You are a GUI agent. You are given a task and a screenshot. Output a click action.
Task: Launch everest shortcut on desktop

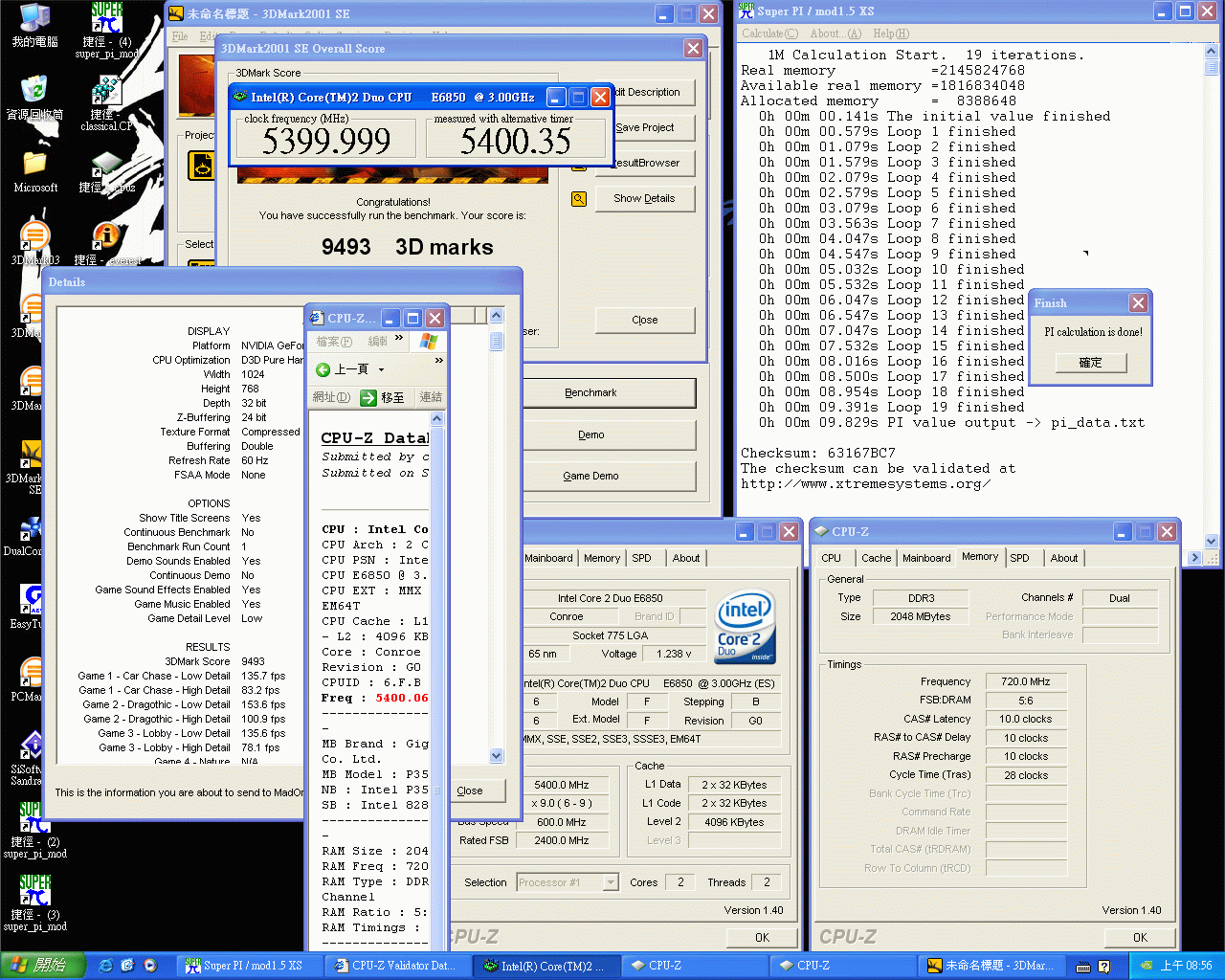(106, 242)
